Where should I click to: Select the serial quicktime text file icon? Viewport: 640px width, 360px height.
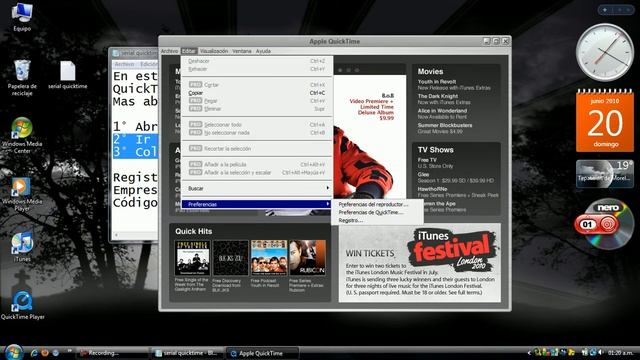(68, 75)
